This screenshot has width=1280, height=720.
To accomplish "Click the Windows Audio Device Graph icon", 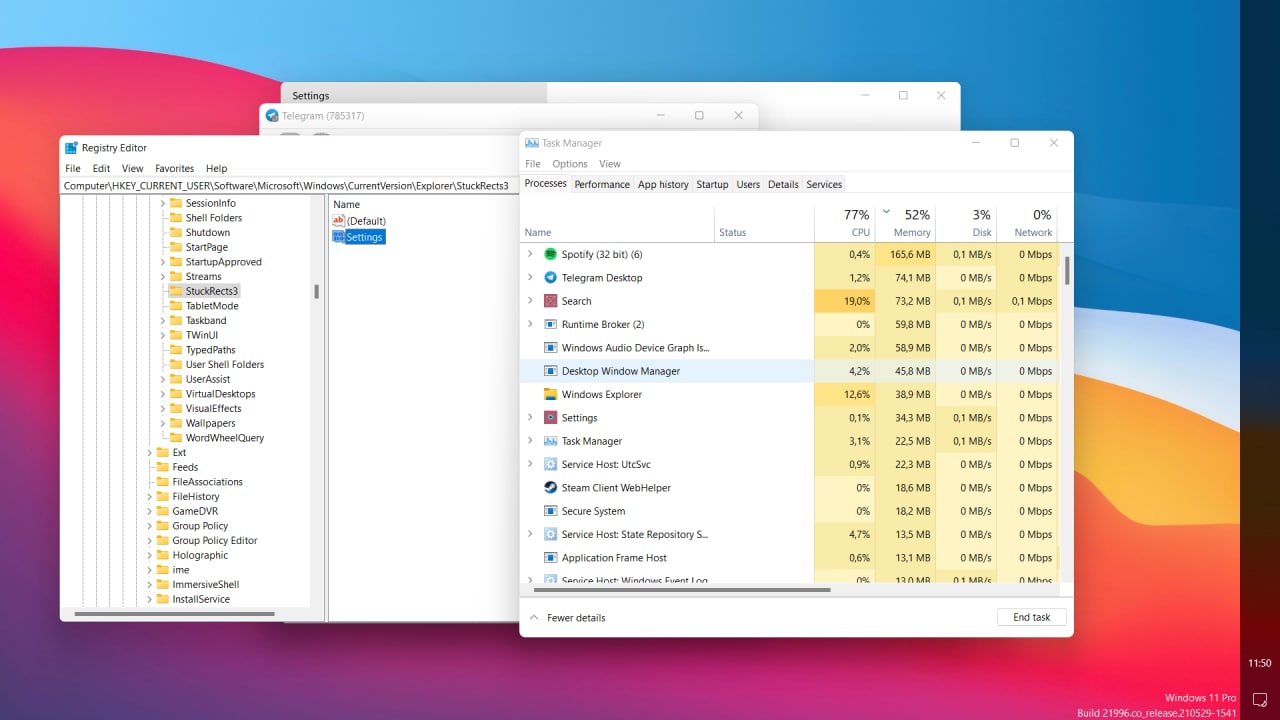I will (x=550, y=348).
